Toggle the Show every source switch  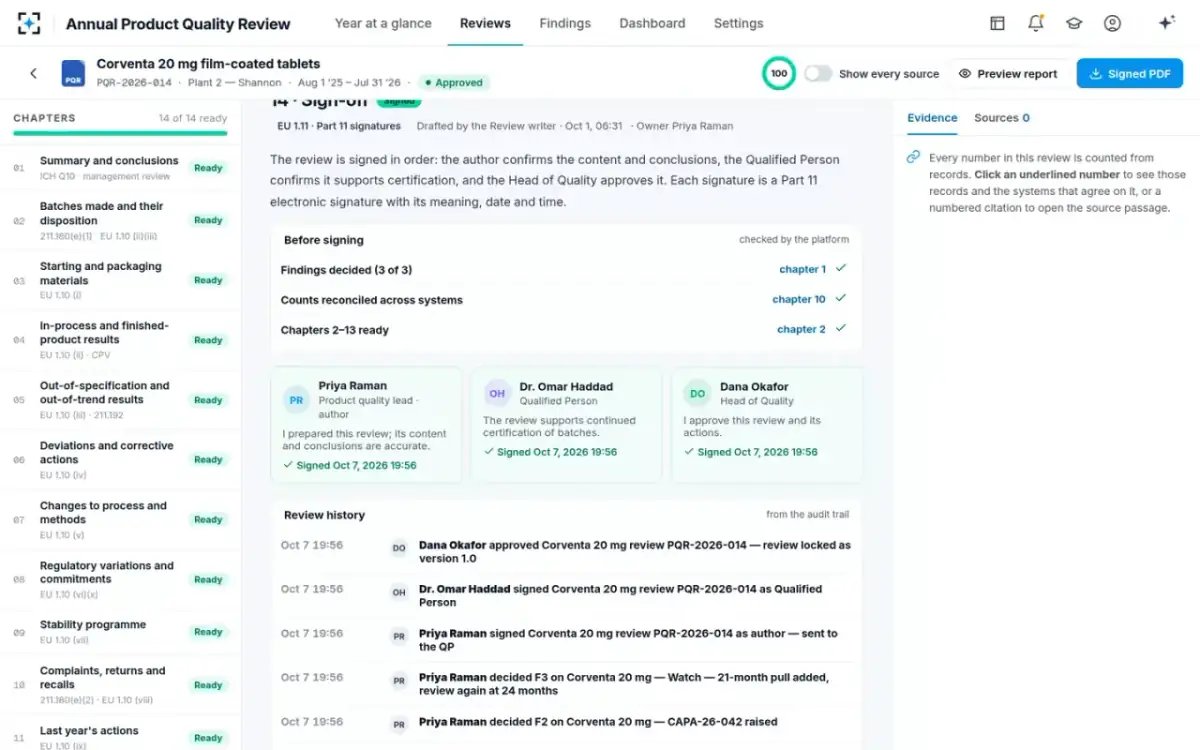tap(818, 73)
